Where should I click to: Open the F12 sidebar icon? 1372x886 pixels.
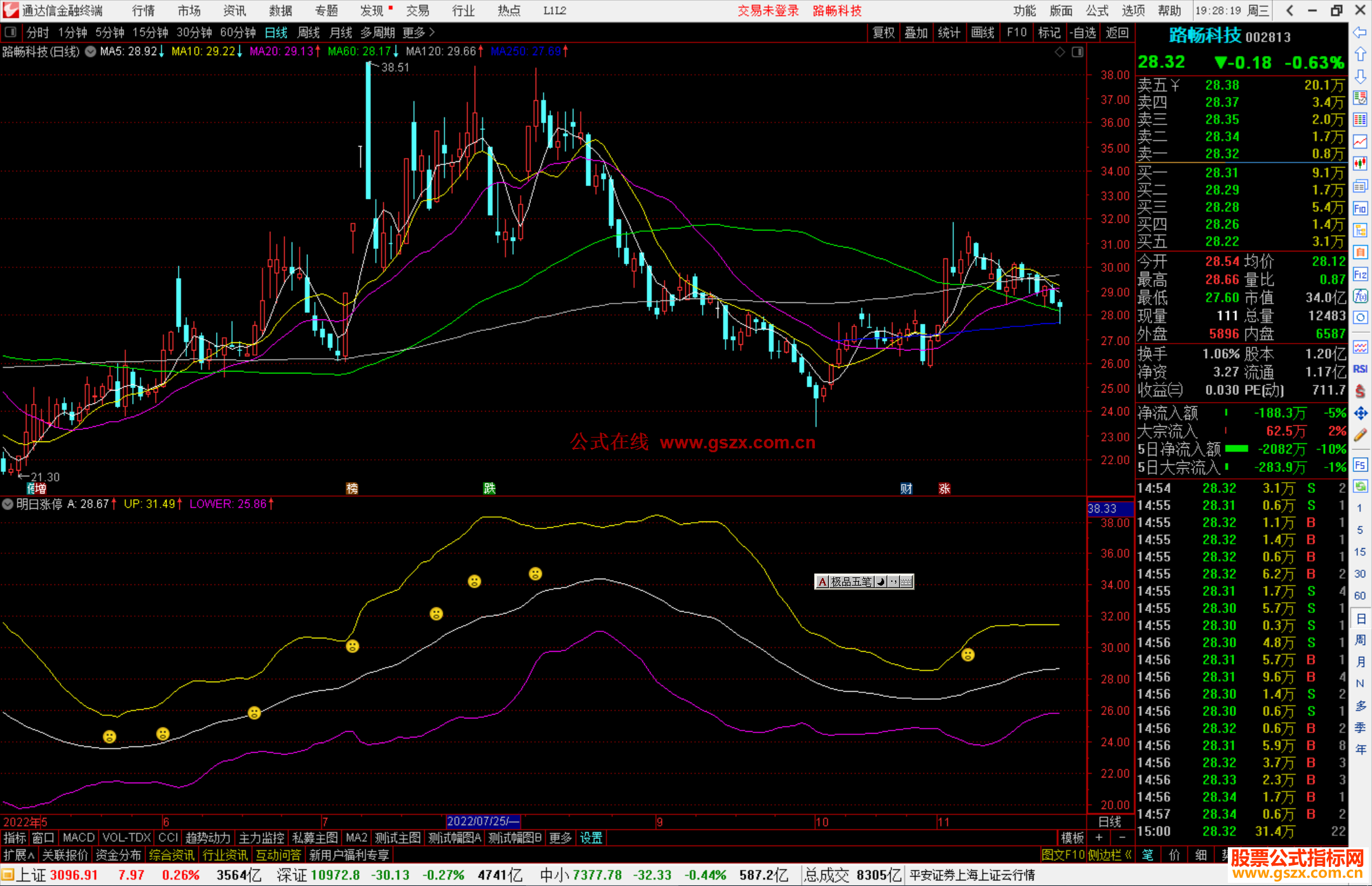(1360, 274)
